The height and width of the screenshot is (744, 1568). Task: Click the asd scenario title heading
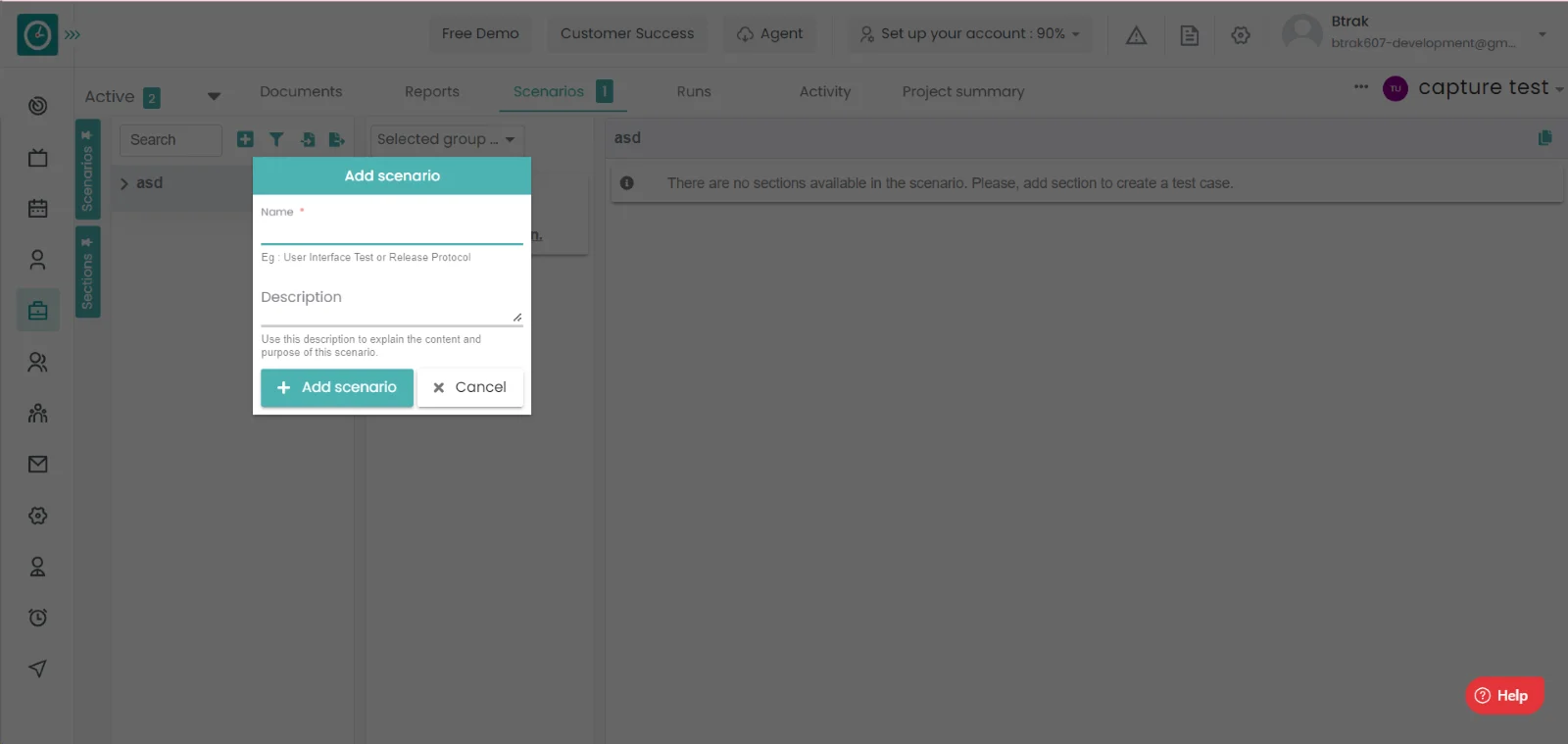pos(627,138)
